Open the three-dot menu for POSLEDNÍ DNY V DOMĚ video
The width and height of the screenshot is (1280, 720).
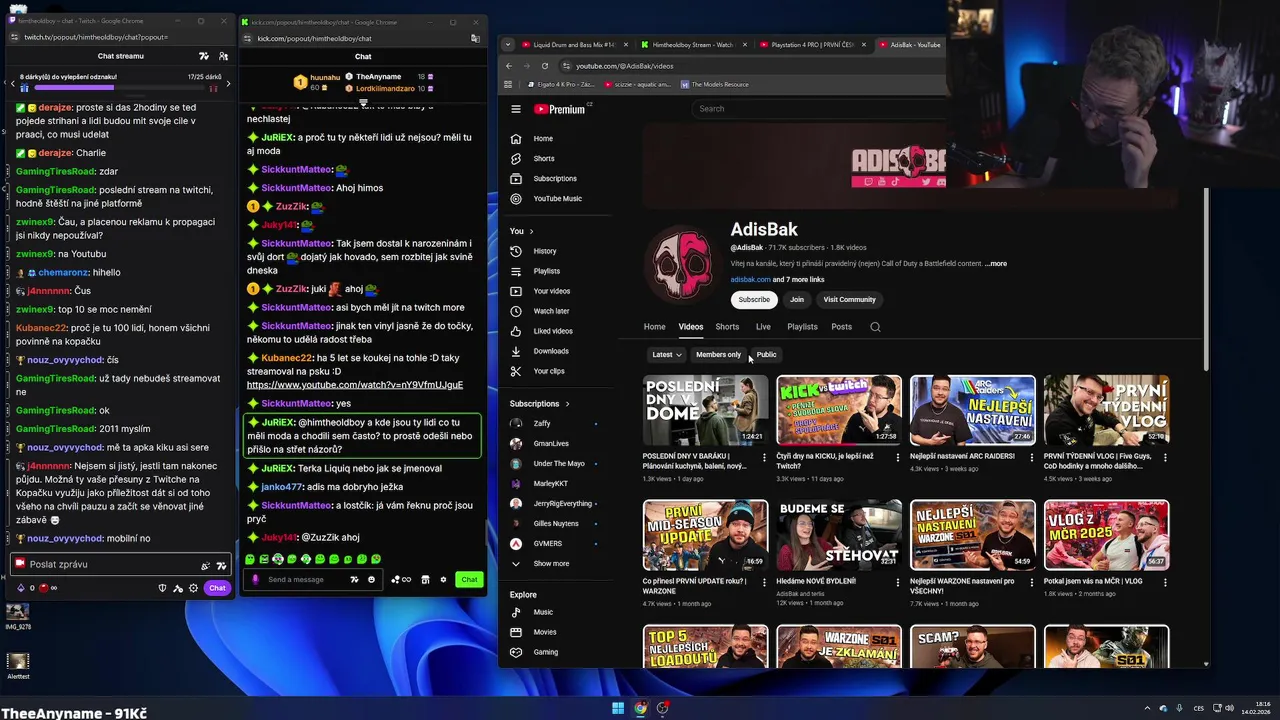[x=764, y=458]
